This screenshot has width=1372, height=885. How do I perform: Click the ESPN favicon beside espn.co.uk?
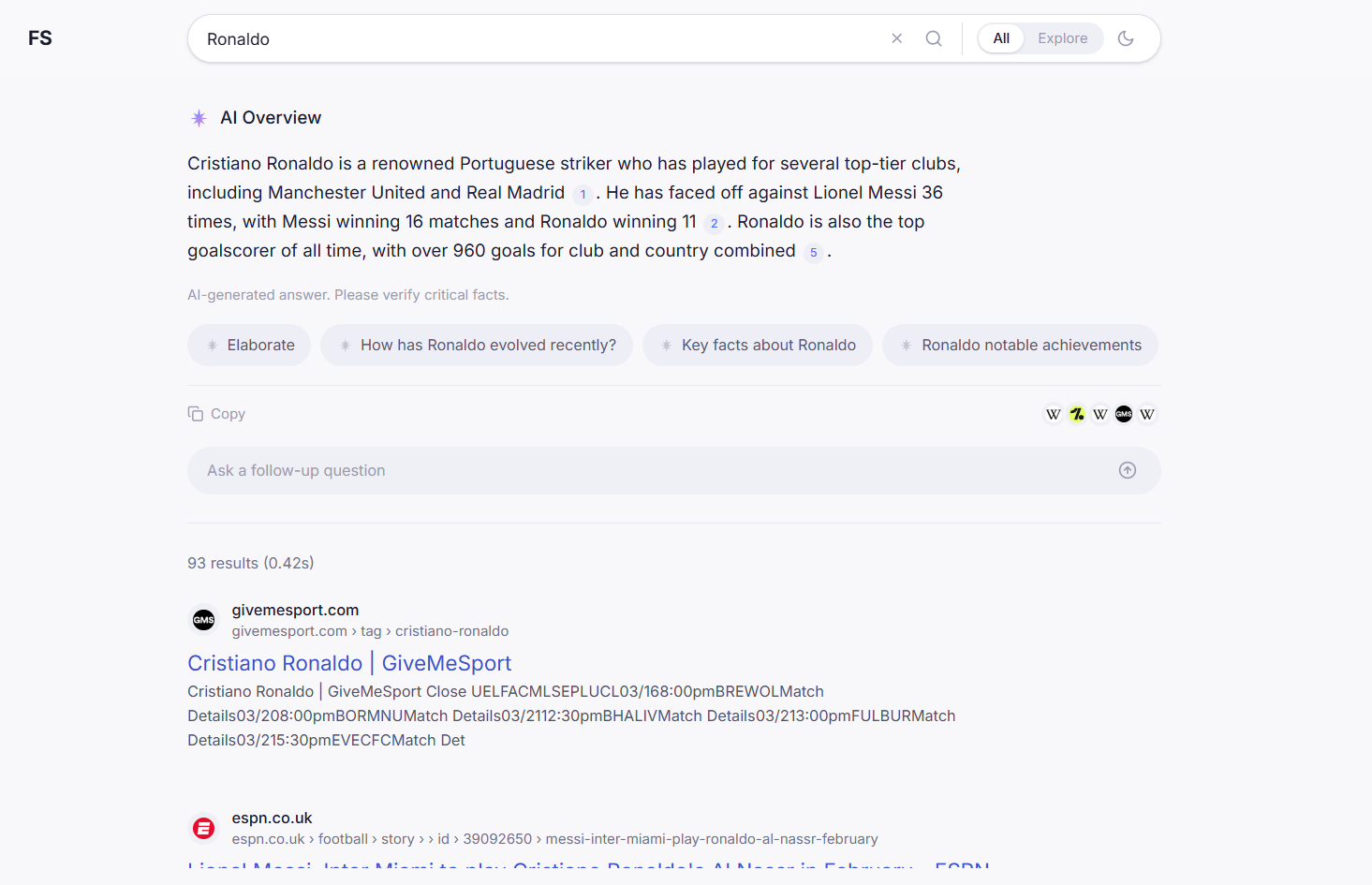[x=203, y=828]
